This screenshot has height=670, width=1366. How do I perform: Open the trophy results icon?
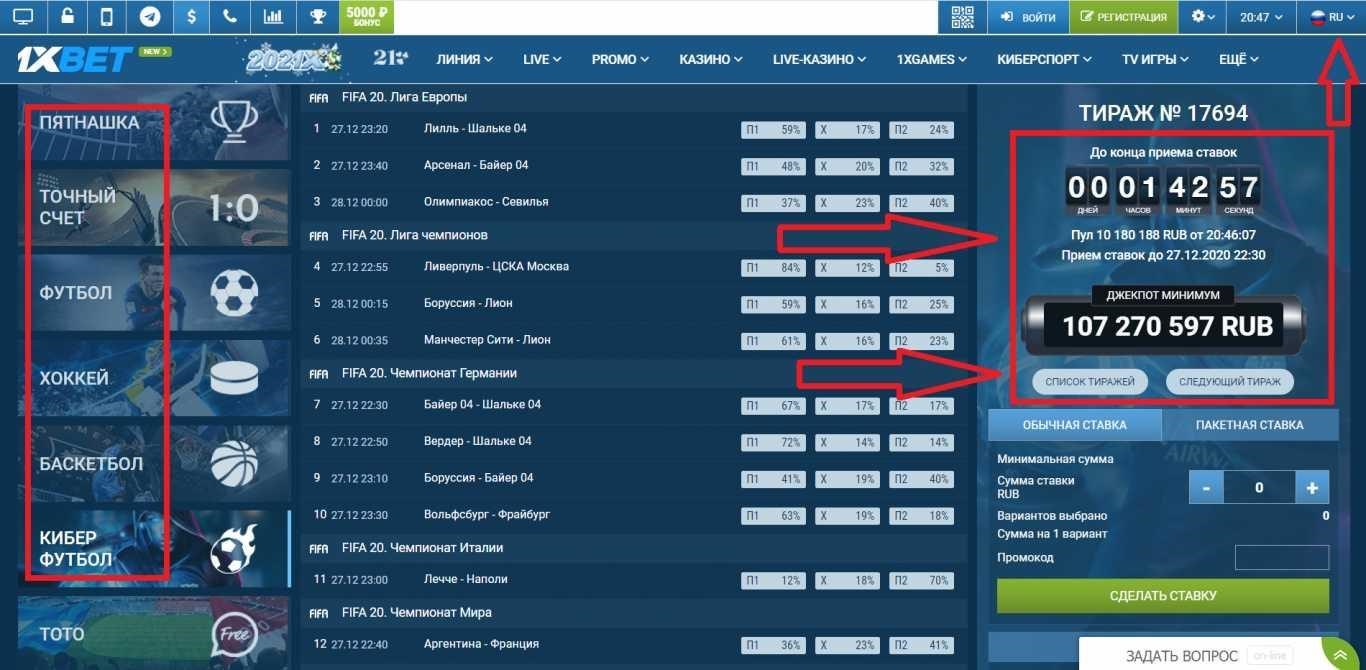click(x=317, y=17)
